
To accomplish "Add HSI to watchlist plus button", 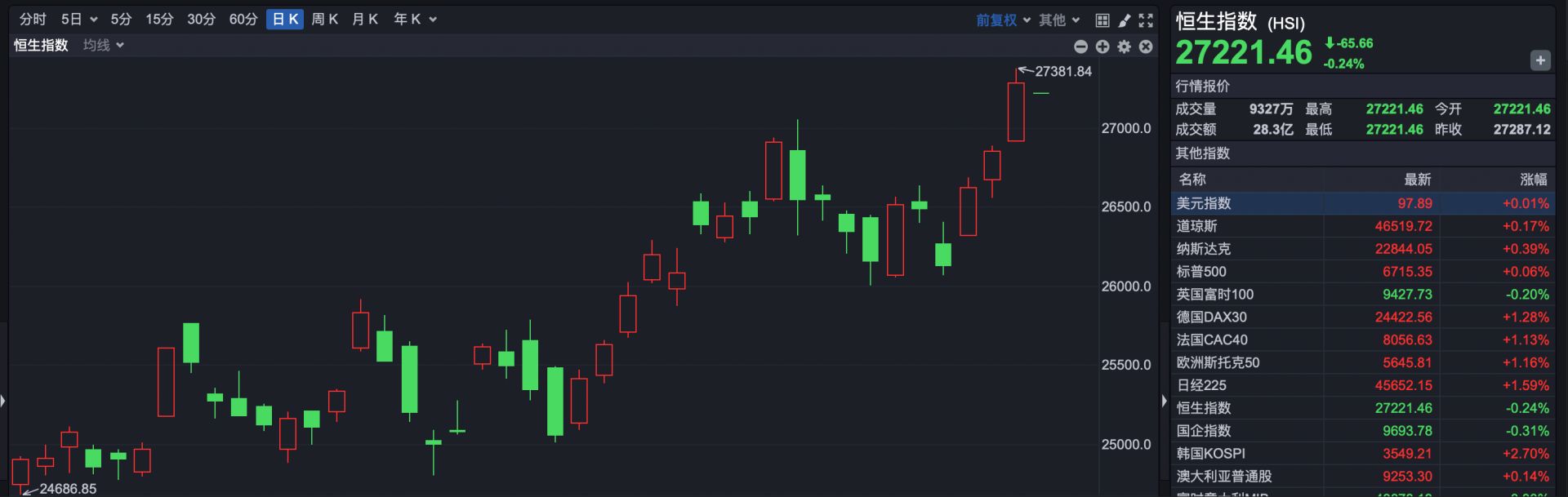I will point(1540,60).
